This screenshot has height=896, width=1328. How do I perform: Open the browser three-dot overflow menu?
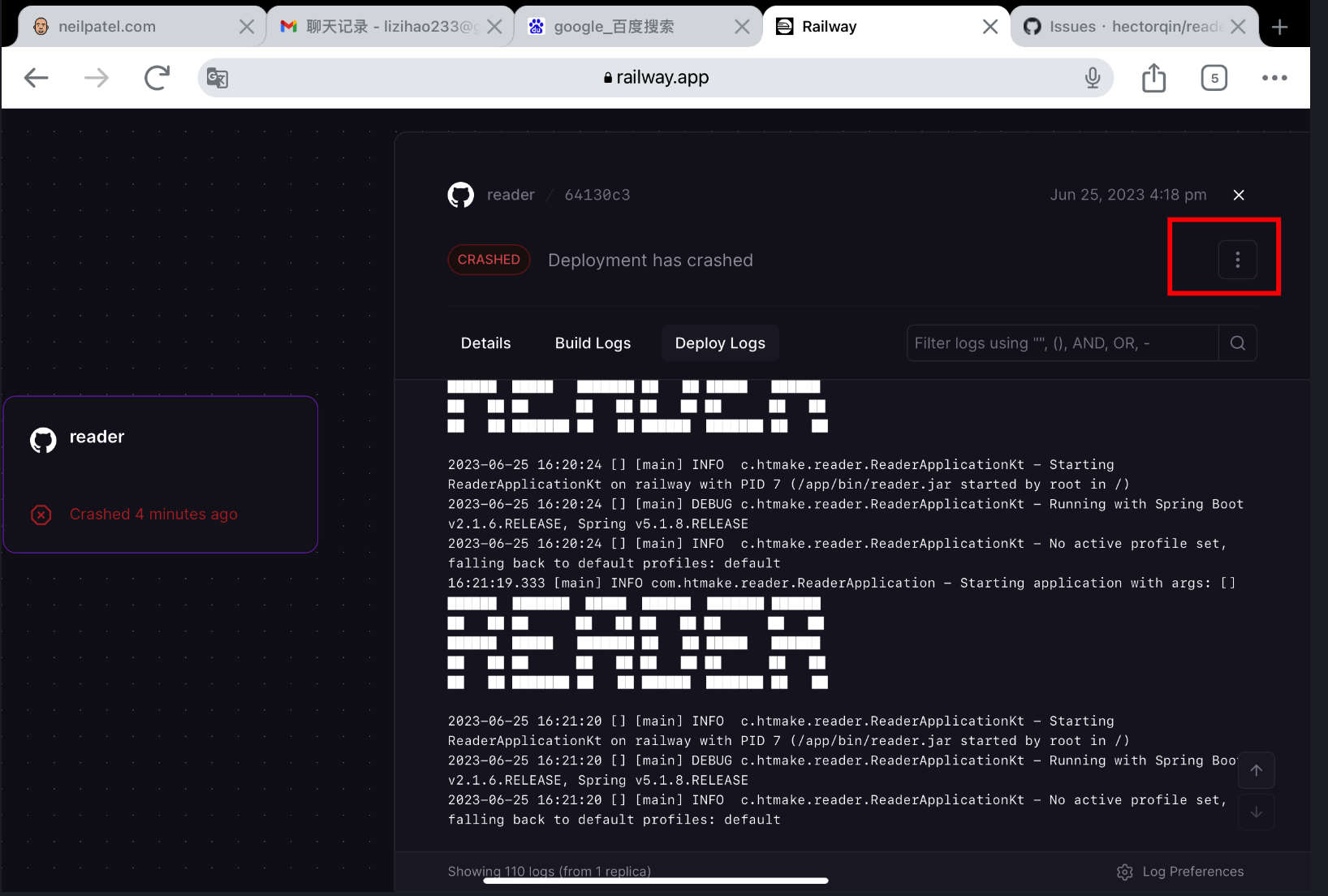coord(1275,77)
